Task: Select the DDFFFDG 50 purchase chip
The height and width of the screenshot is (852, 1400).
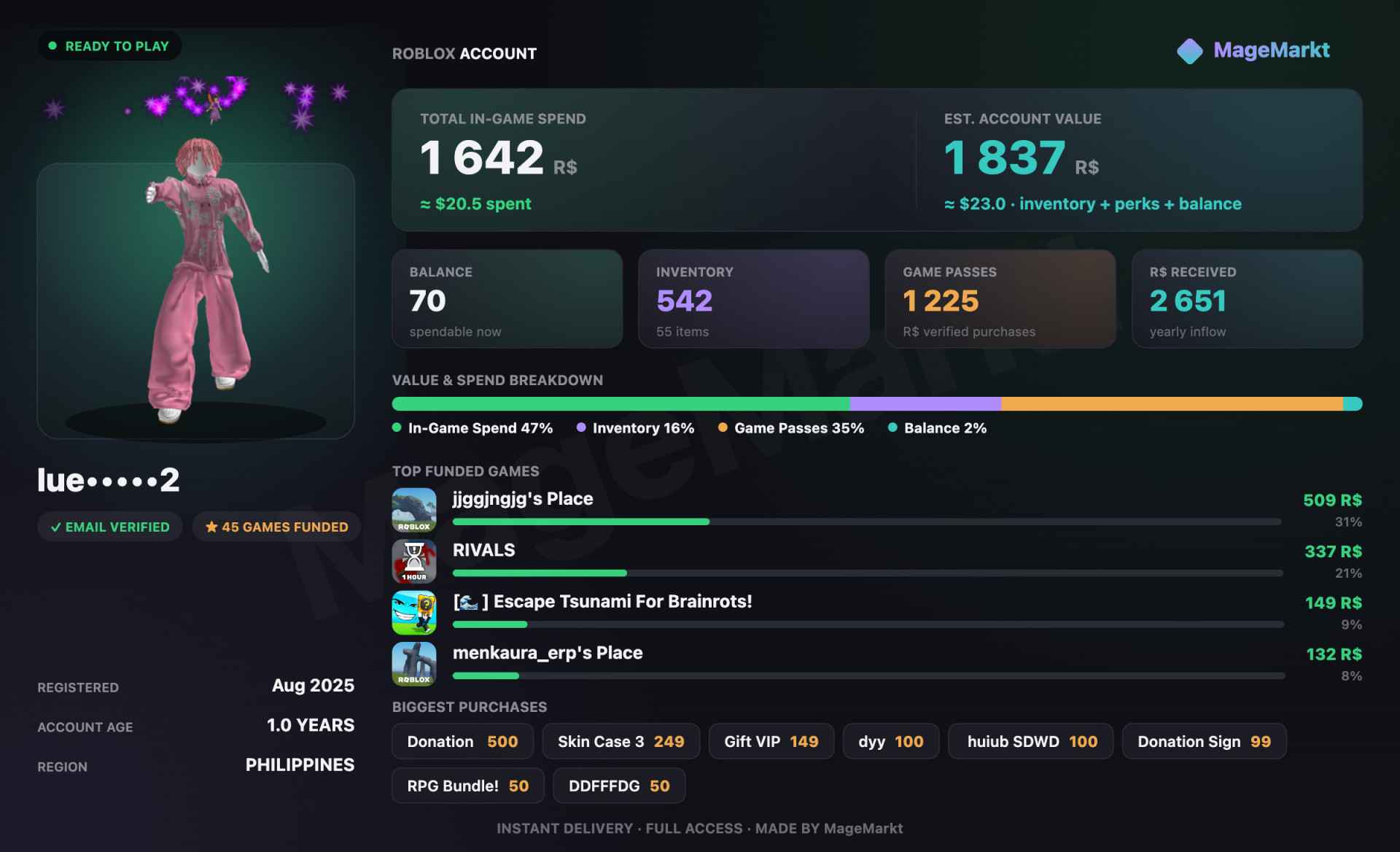Action: click(619, 786)
